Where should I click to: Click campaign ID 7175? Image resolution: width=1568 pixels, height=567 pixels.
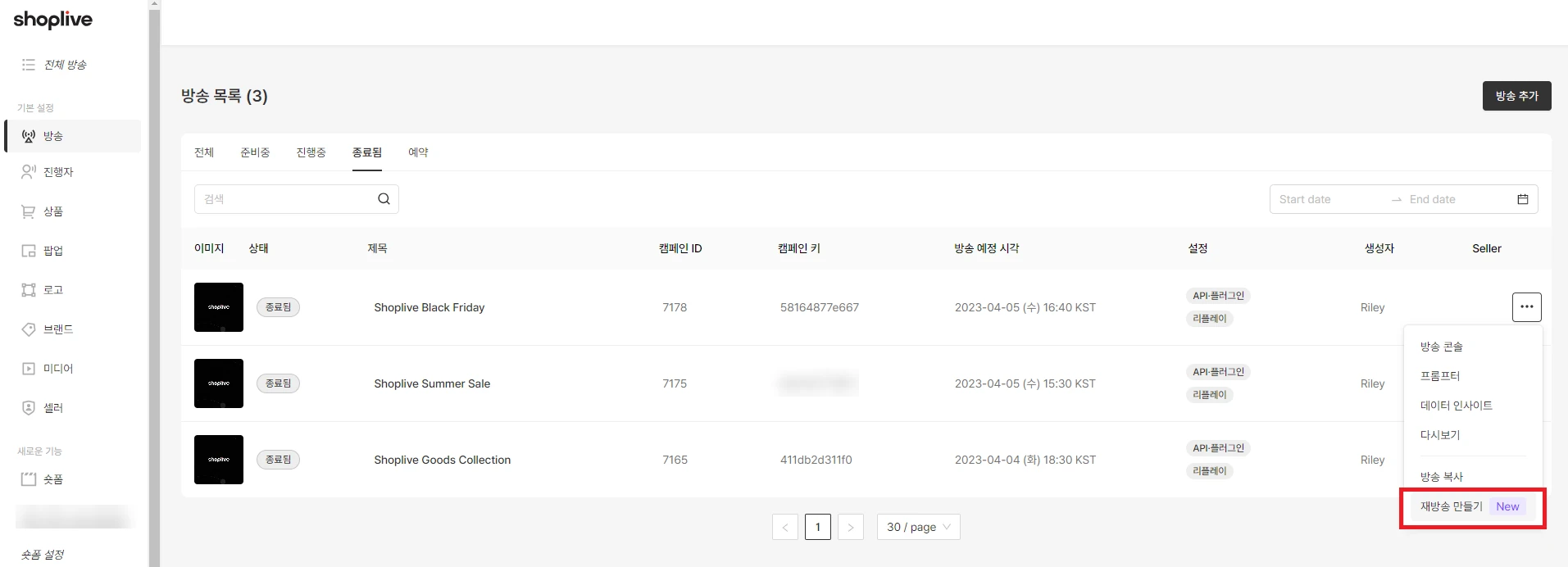[675, 383]
